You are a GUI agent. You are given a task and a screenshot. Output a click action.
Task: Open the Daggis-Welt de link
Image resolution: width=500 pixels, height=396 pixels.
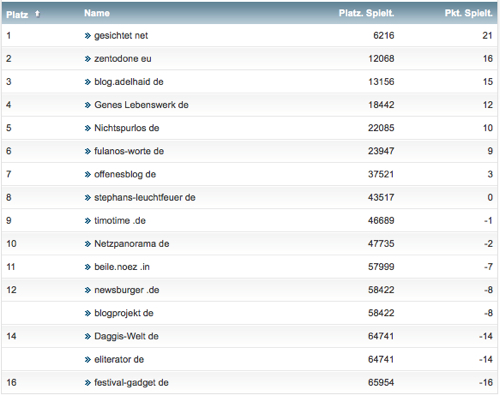pos(126,336)
